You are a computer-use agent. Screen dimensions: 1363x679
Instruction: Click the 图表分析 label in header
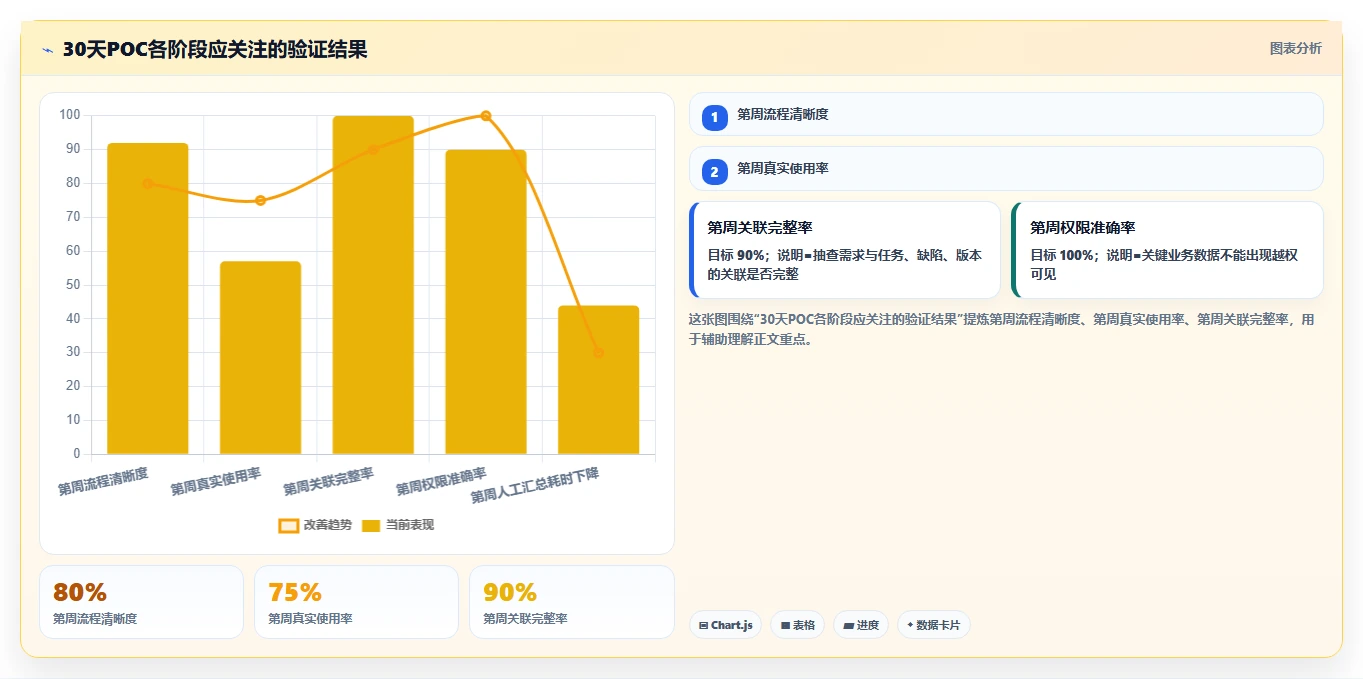click(x=1295, y=48)
